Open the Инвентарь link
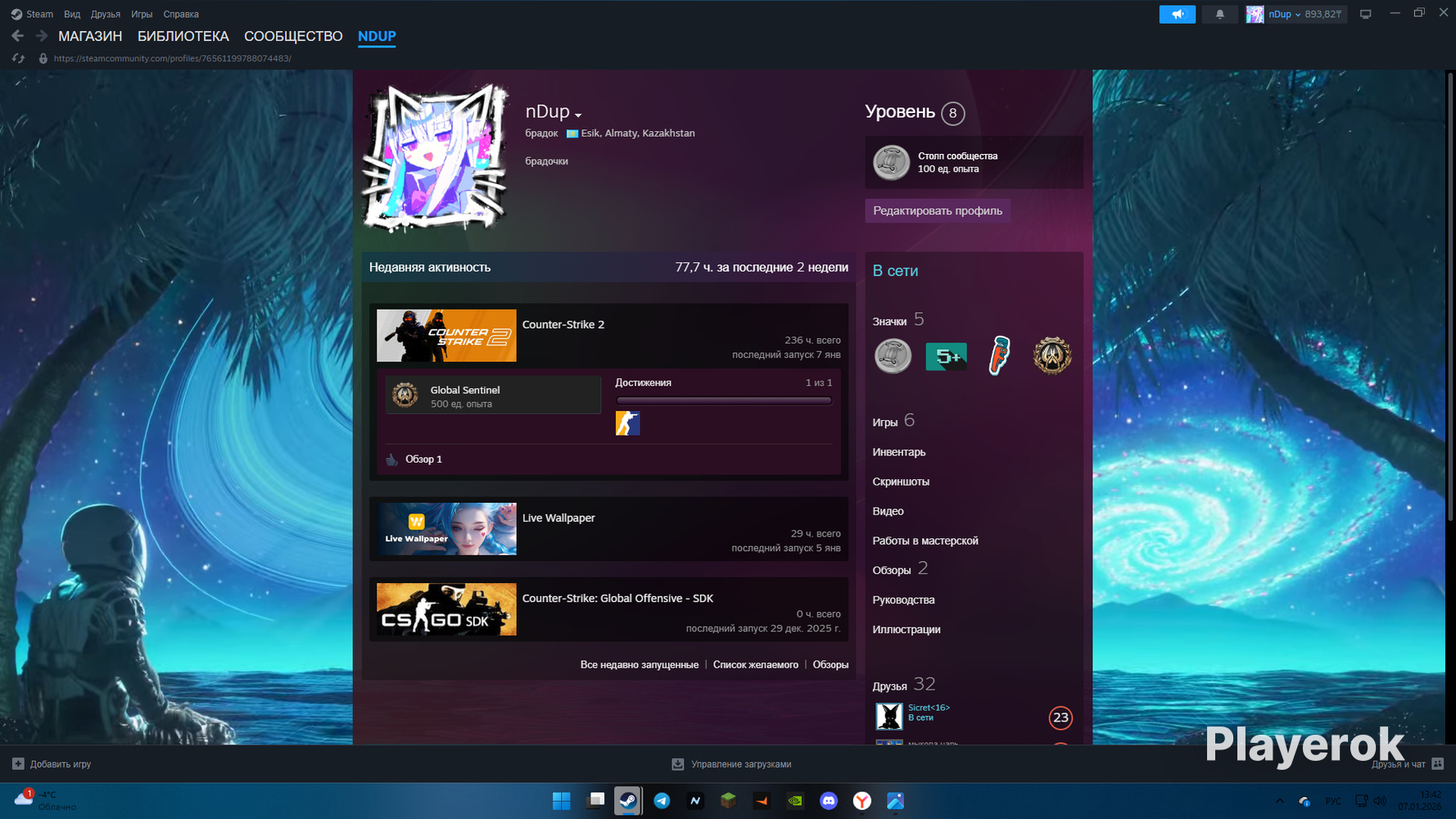 [899, 452]
